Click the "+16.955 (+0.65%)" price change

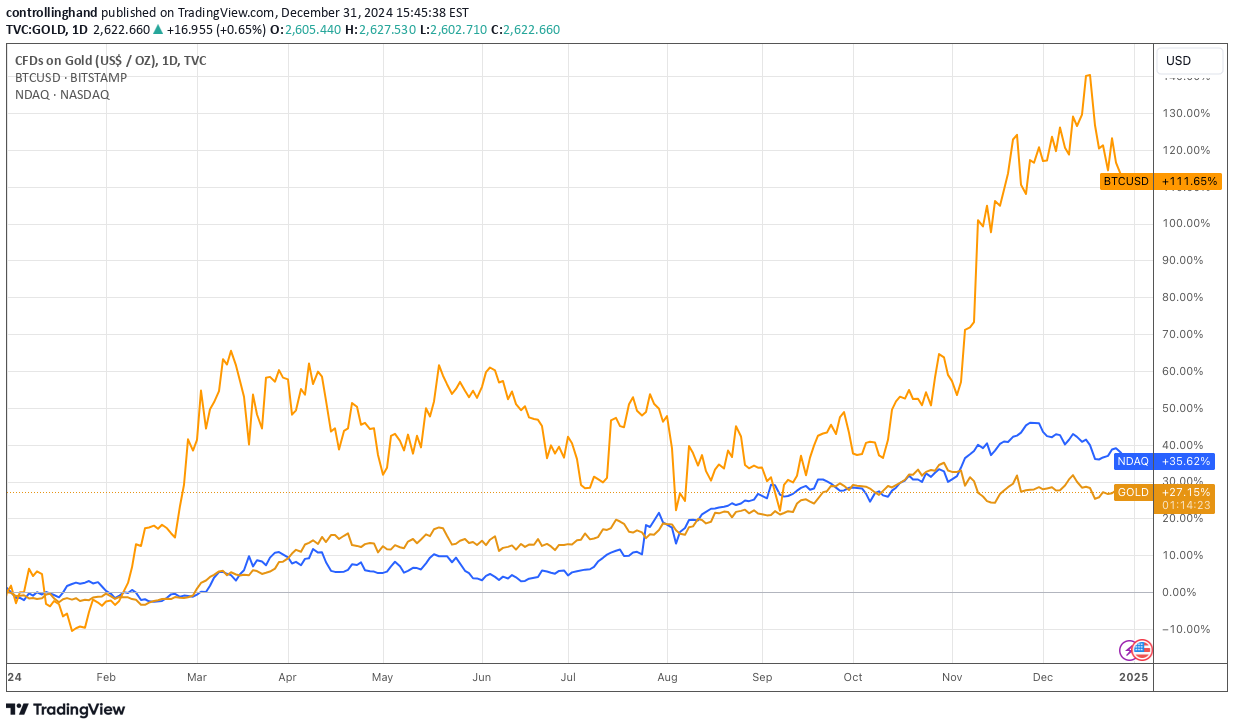click(x=215, y=29)
